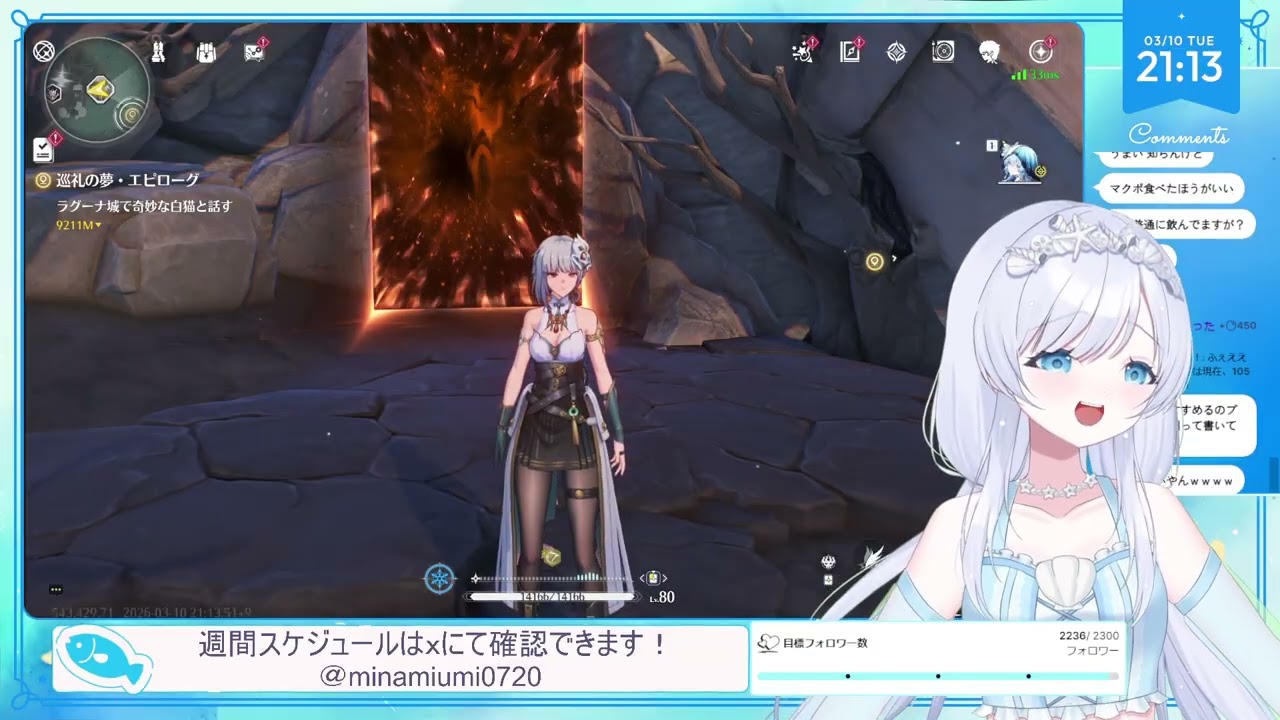Screen dimensions: 1280x720
Task: Click the blue fish logo icon
Action: 102,658
